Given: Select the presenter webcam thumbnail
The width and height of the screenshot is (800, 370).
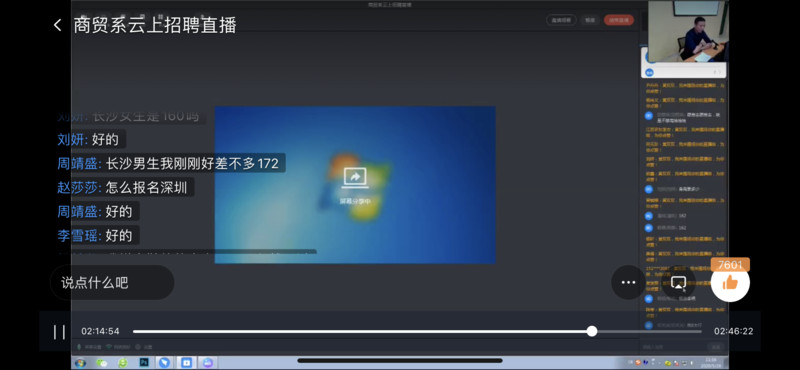Looking at the screenshot, I should click(x=688, y=31).
